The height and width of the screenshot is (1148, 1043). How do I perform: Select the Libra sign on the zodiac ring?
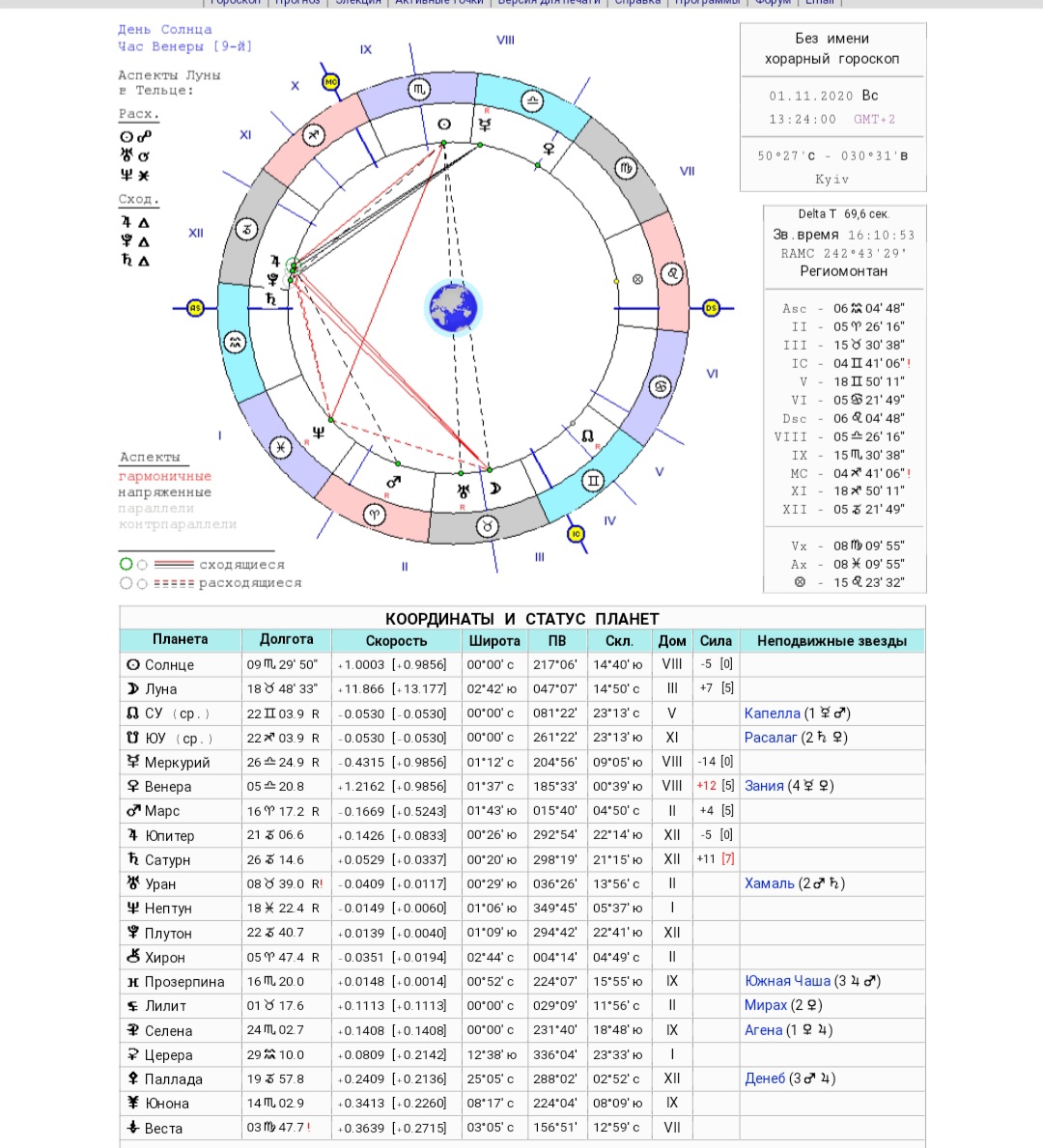point(532,99)
